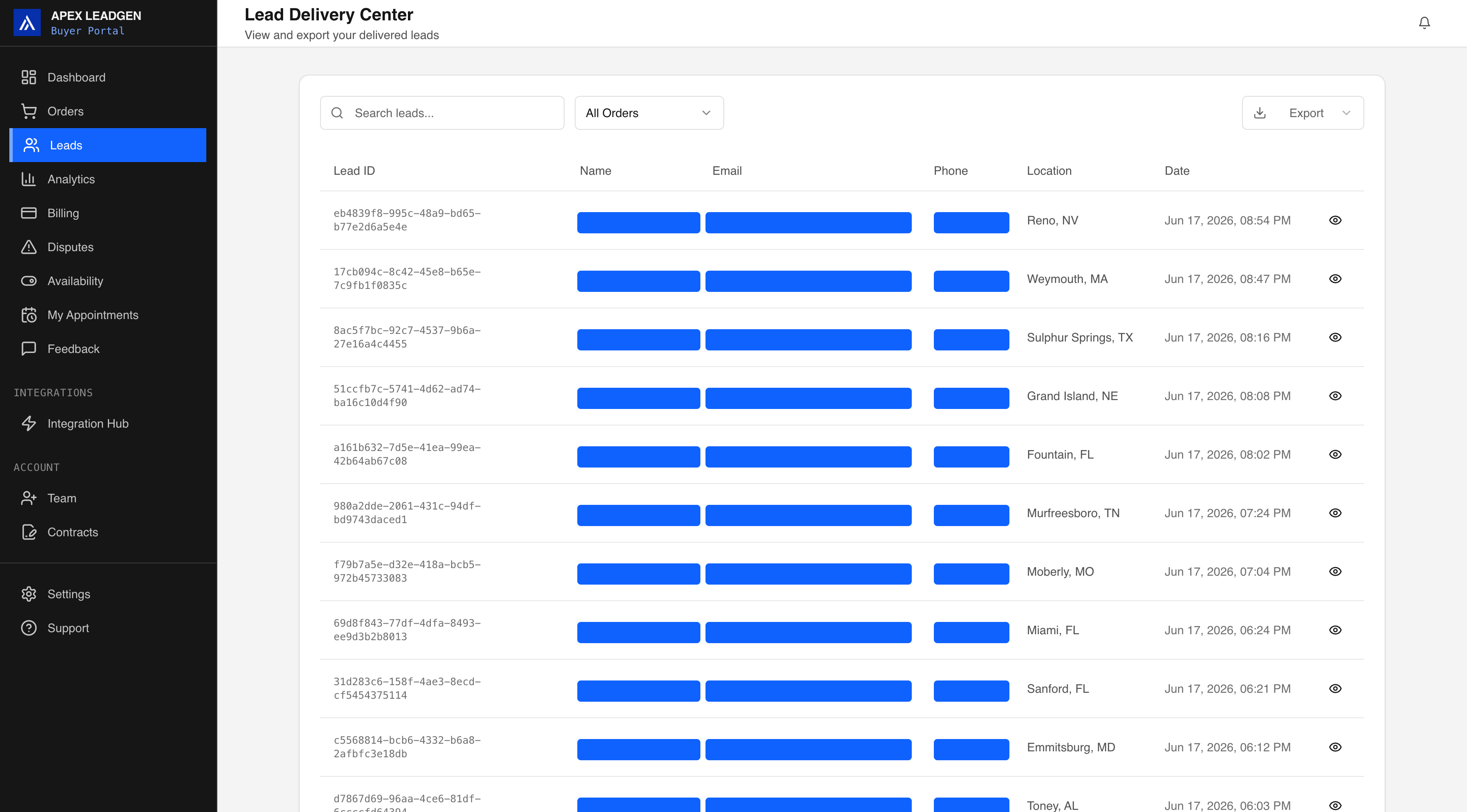Open the Support page
The height and width of the screenshot is (812, 1467).
point(108,627)
